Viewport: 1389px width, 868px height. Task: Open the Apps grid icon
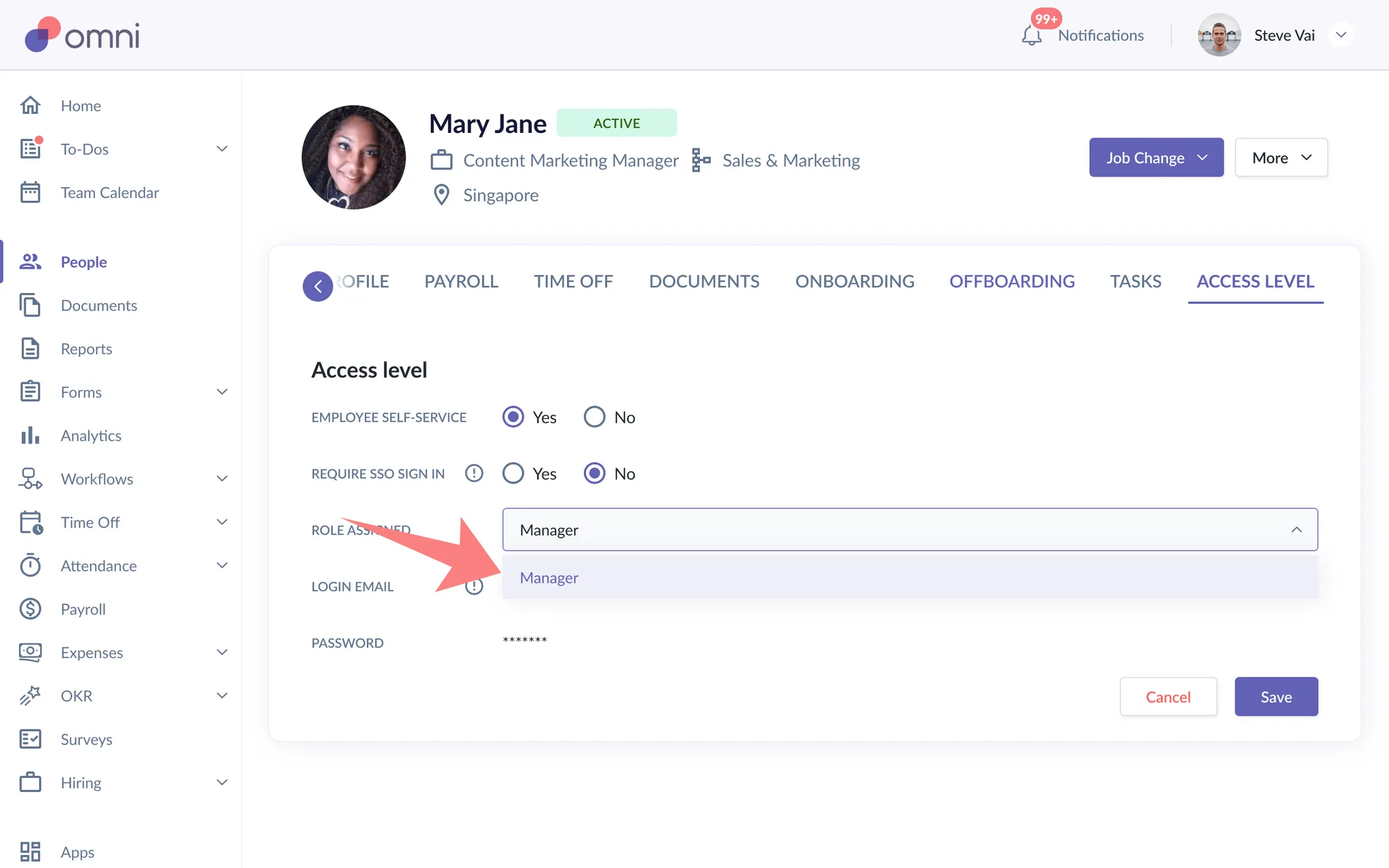coord(31,852)
